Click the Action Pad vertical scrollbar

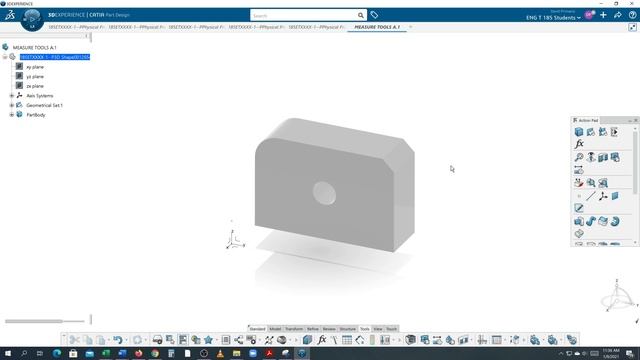[x=635, y=163]
